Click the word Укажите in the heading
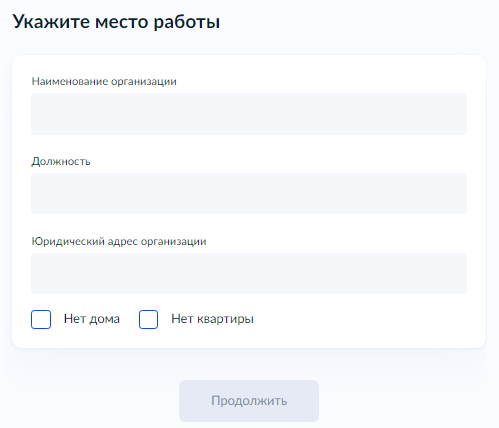The image size is (499, 428). tap(51, 21)
